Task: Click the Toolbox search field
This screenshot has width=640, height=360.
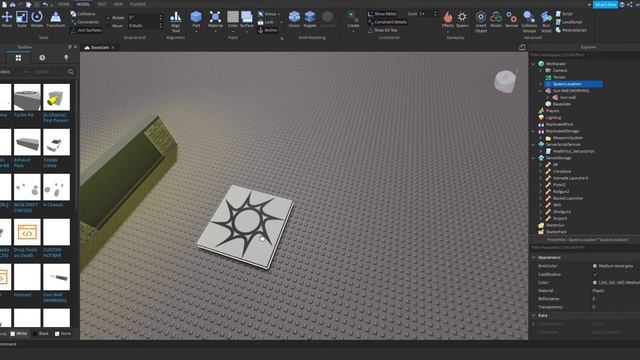Action: (49, 72)
